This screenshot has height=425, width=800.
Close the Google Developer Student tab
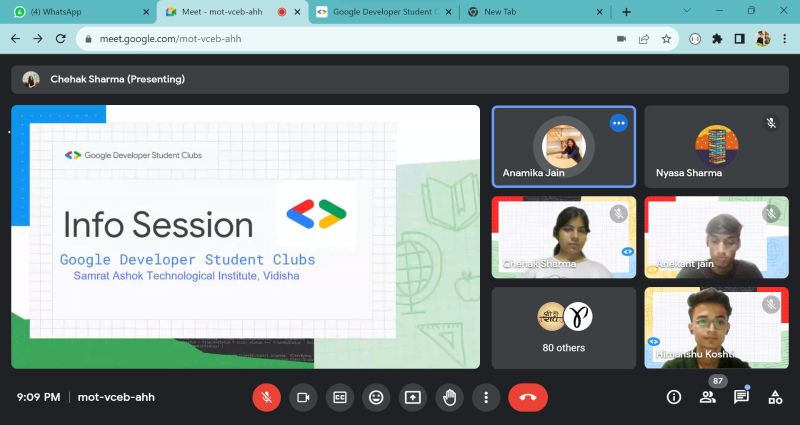[x=448, y=12]
